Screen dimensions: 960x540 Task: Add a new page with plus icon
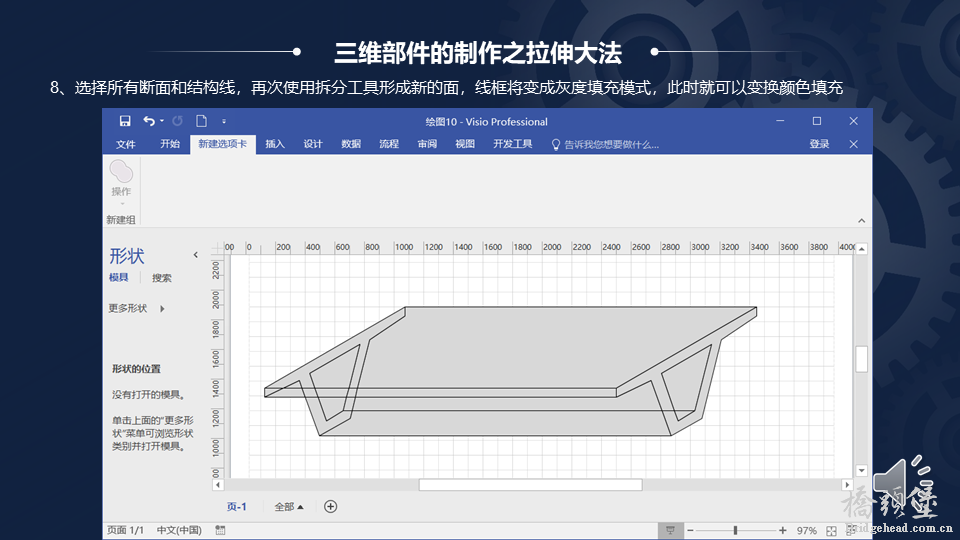[x=331, y=506]
